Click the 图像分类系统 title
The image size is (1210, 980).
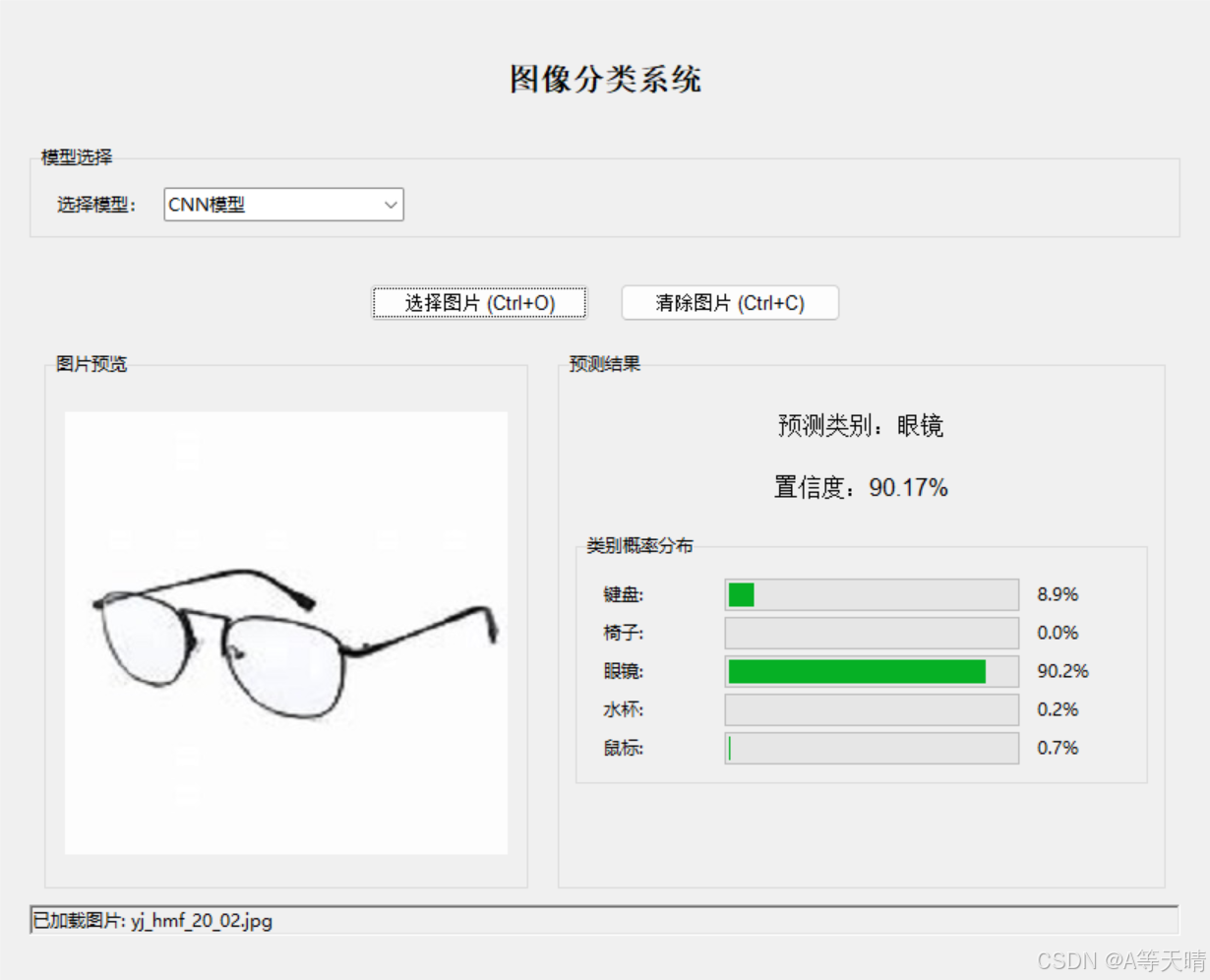click(x=605, y=79)
